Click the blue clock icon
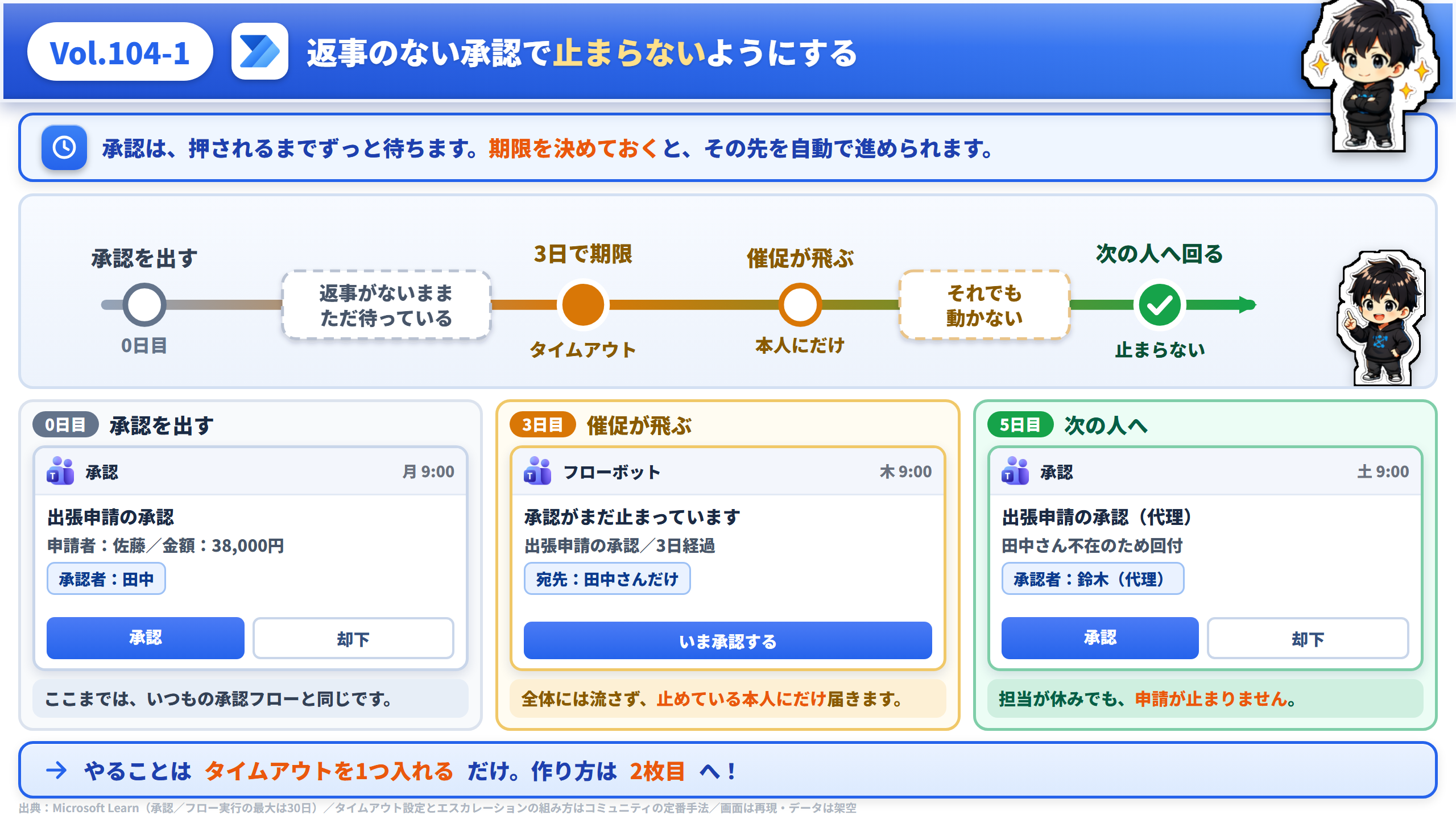Image resolution: width=1456 pixels, height=819 pixels. point(64,147)
